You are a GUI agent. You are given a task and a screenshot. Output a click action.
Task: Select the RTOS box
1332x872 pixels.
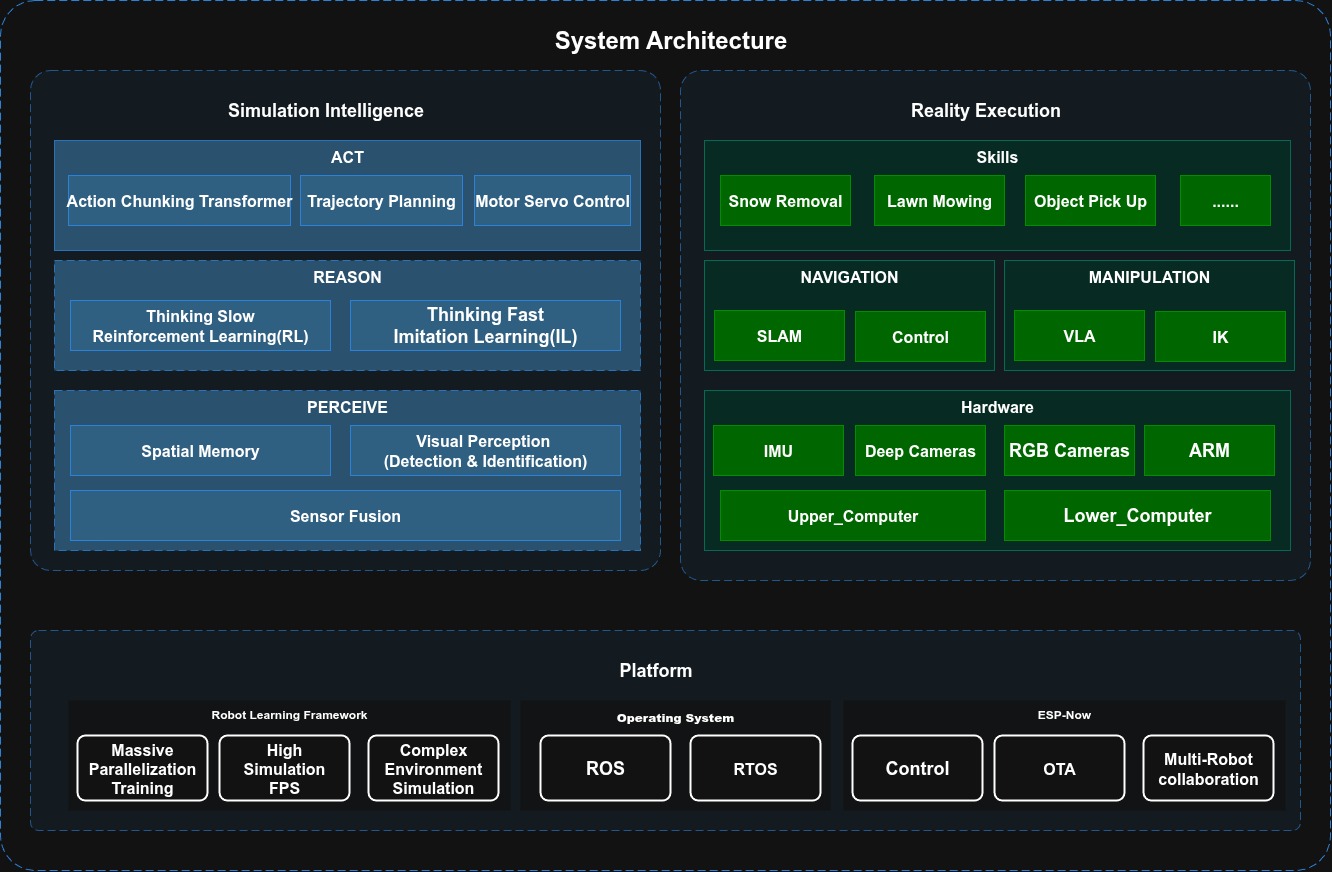coord(755,768)
